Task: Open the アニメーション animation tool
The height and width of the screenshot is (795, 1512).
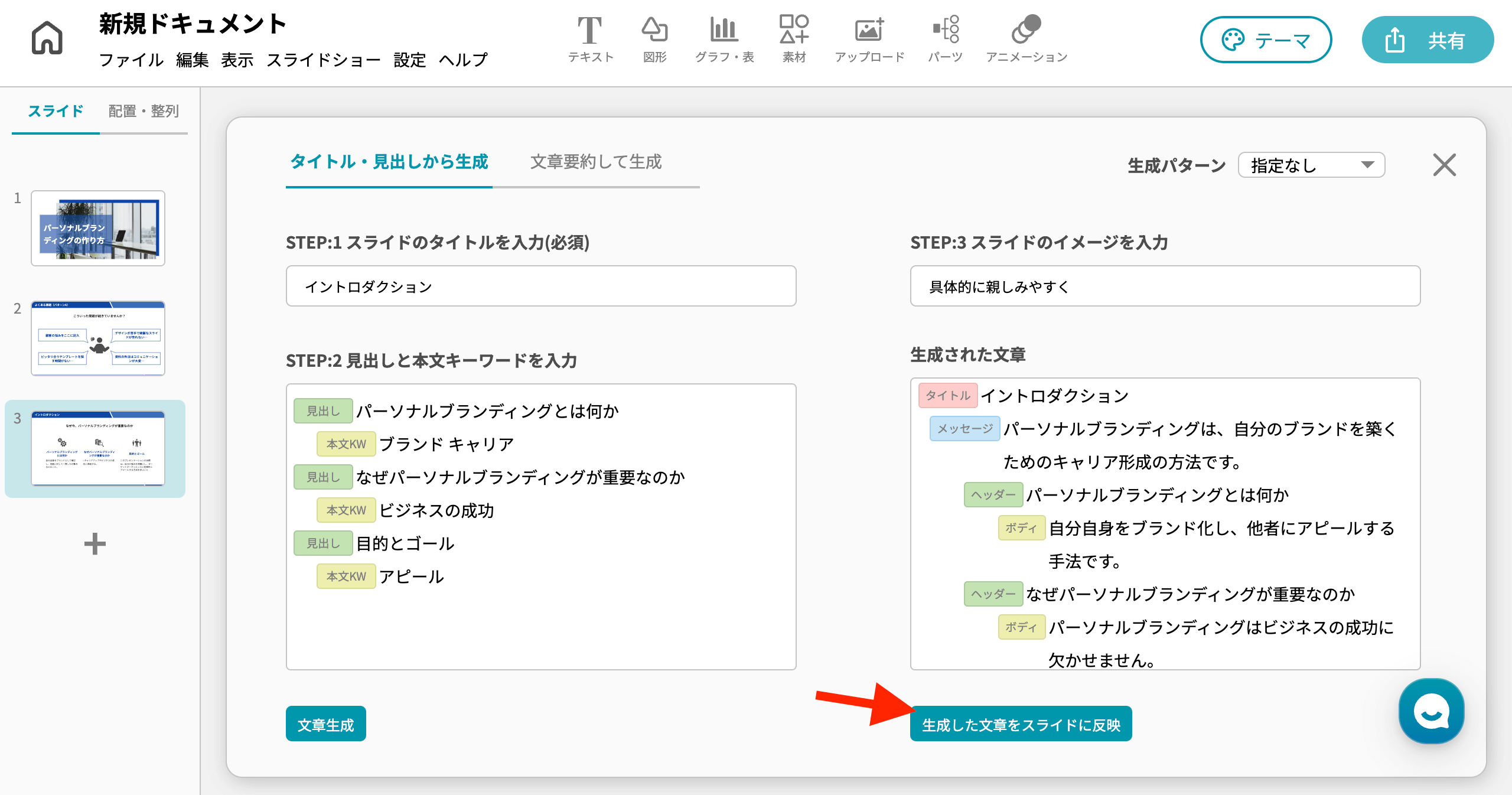Action: (1027, 39)
